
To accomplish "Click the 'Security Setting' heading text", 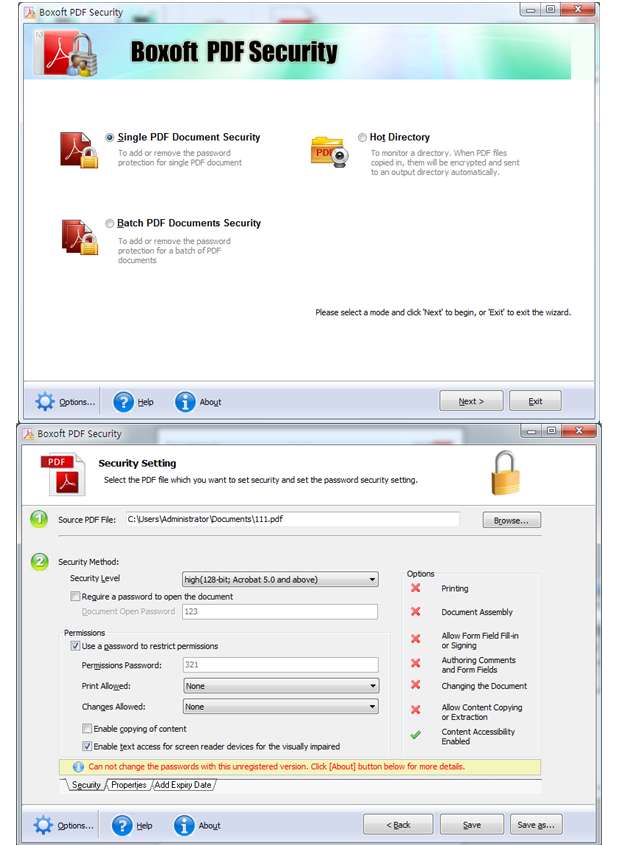I will coord(137,463).
